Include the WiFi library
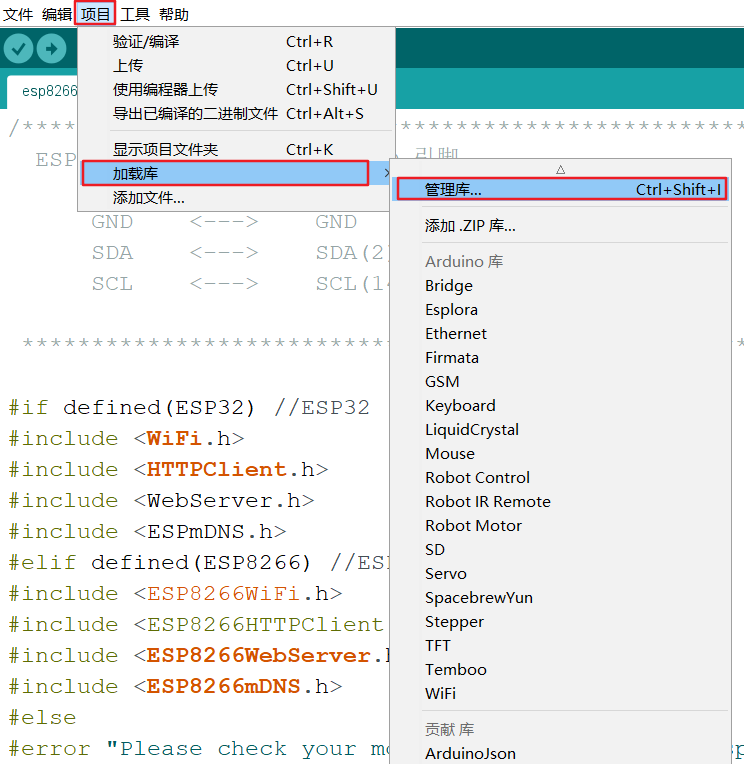This screenshot has width=744, height=764. (x=560, y=693)
